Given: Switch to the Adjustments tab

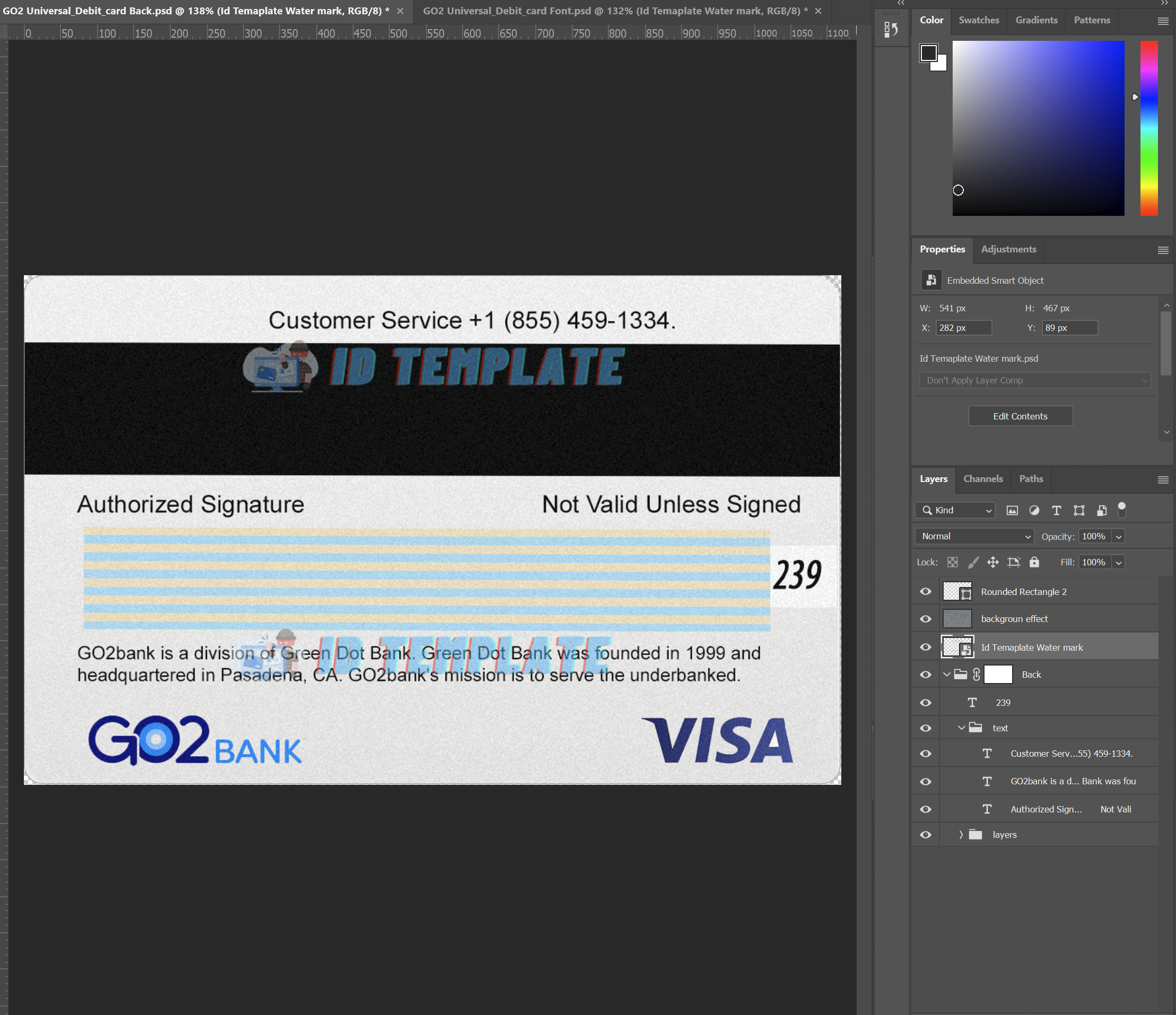Looking at the screenshot, I should 1008,249.
